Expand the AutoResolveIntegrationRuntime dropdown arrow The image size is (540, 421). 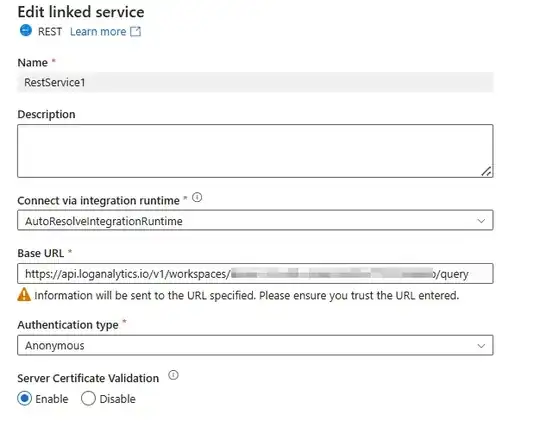481,220
